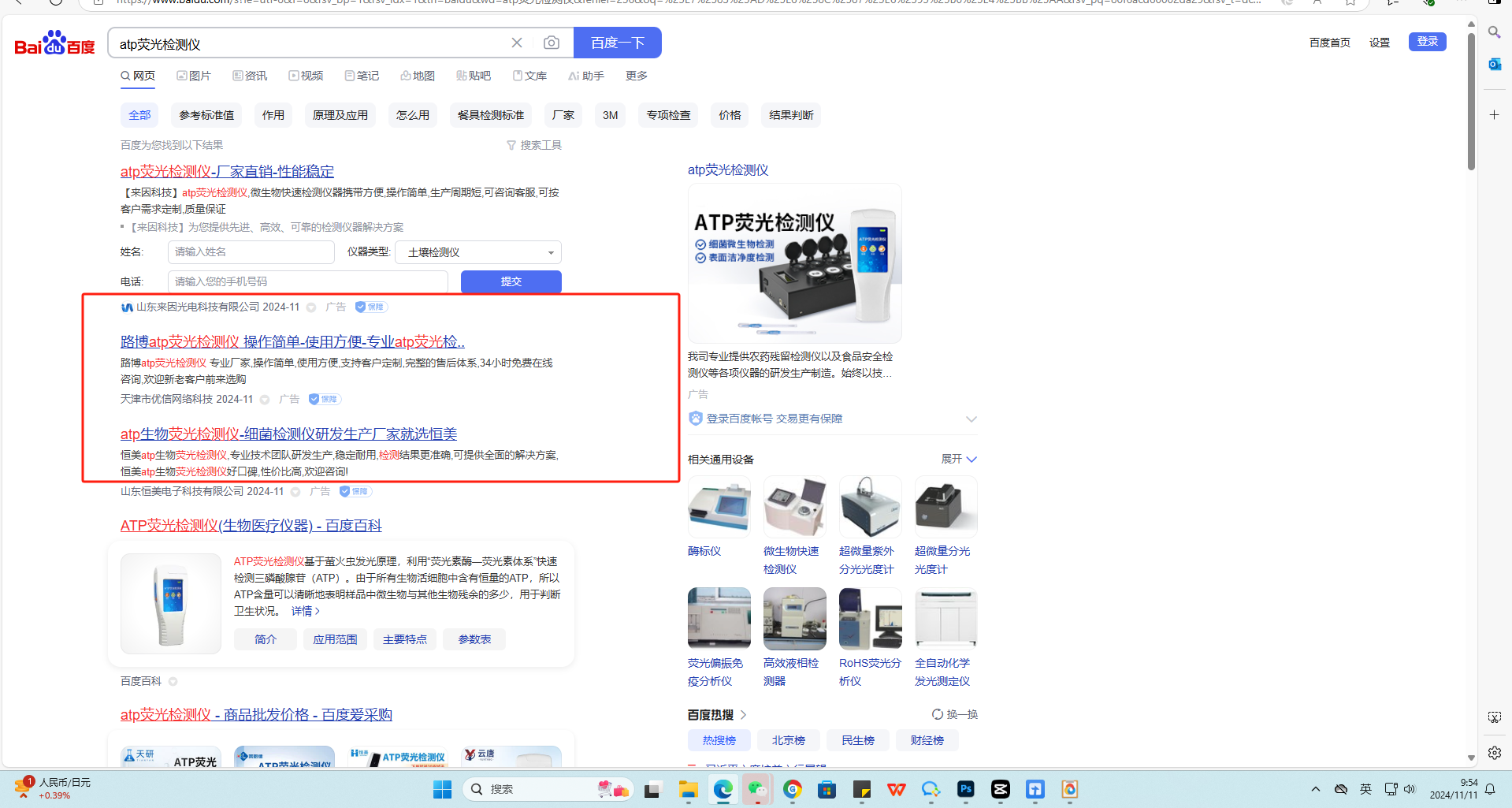This screenshot has height=808, width=1512.
Task: Switch to the 视频 search tab
Action: 306,76
